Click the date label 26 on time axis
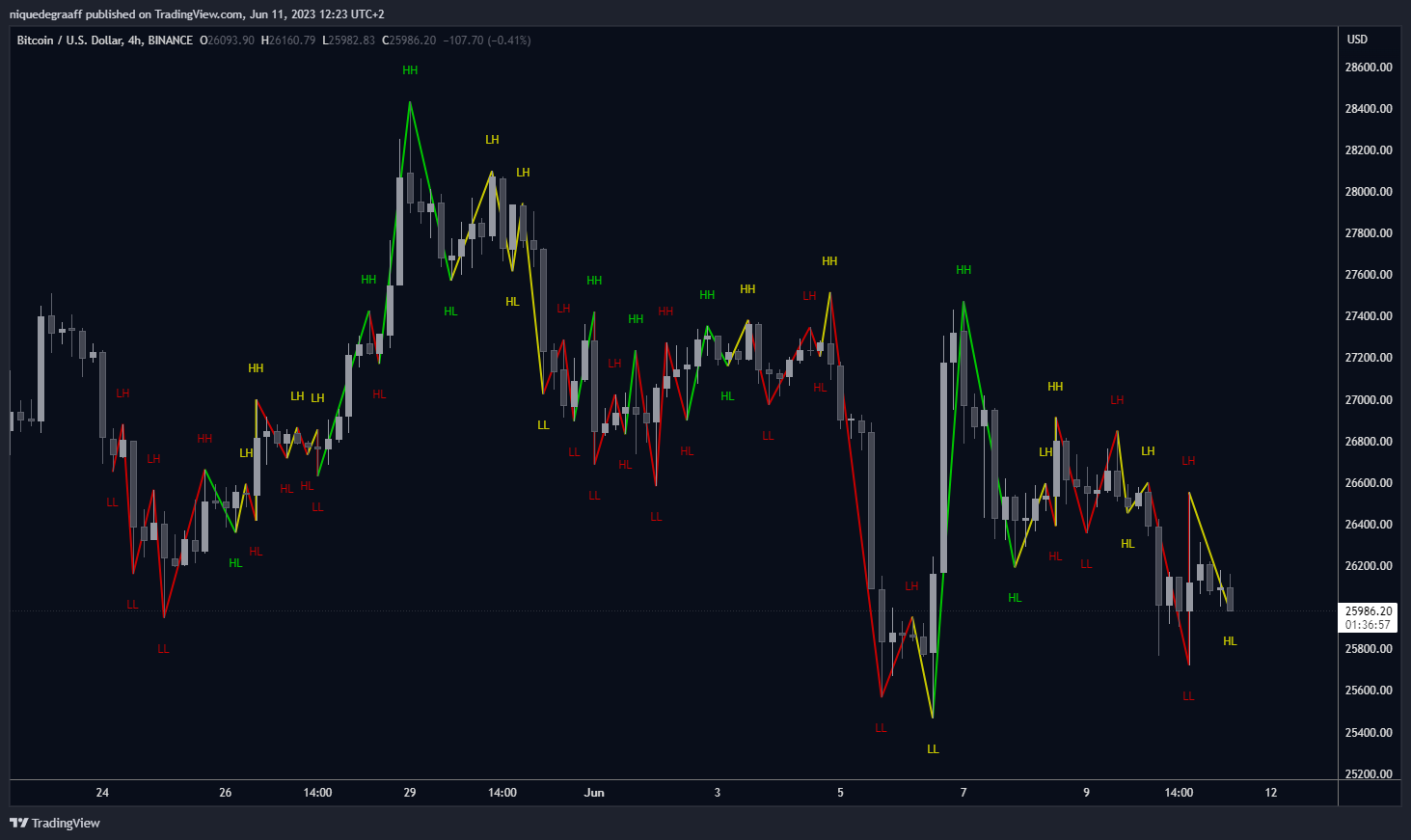Screen dimensions: 1411x840 click(x=226, y=793)
